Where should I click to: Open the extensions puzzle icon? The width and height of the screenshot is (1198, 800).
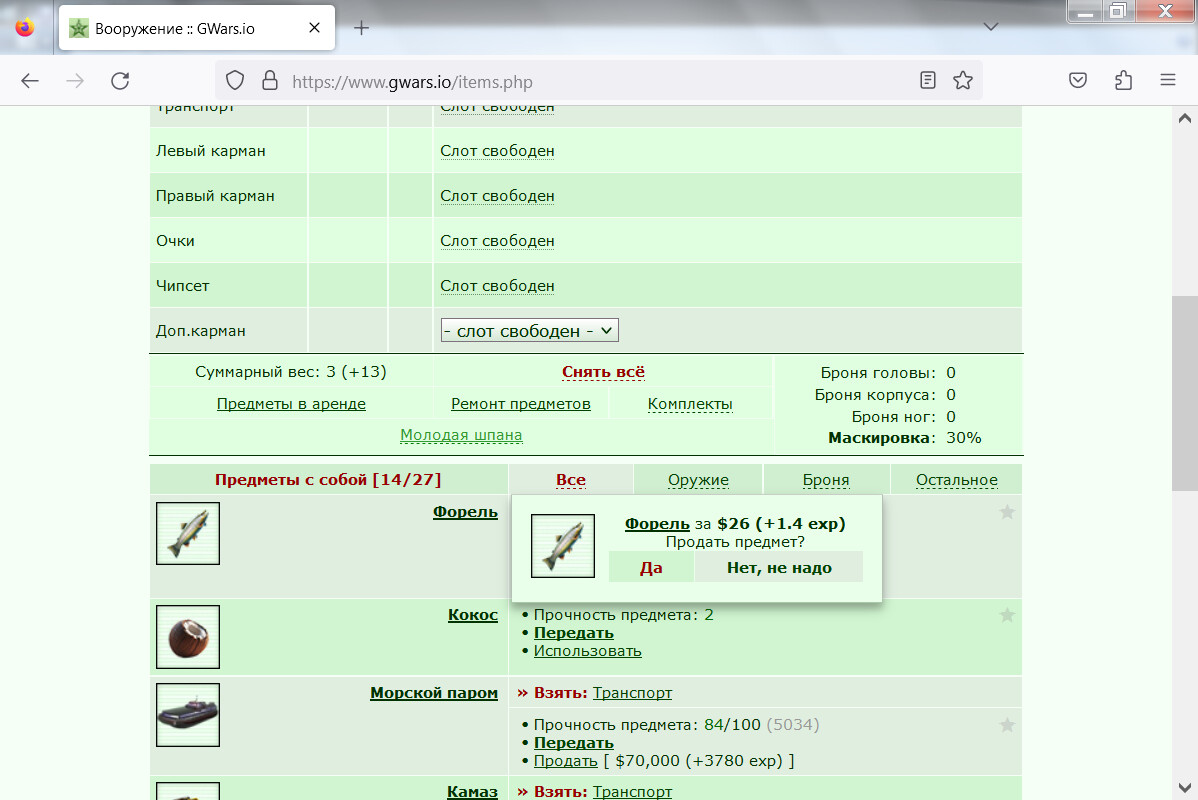coord(1123,80)
